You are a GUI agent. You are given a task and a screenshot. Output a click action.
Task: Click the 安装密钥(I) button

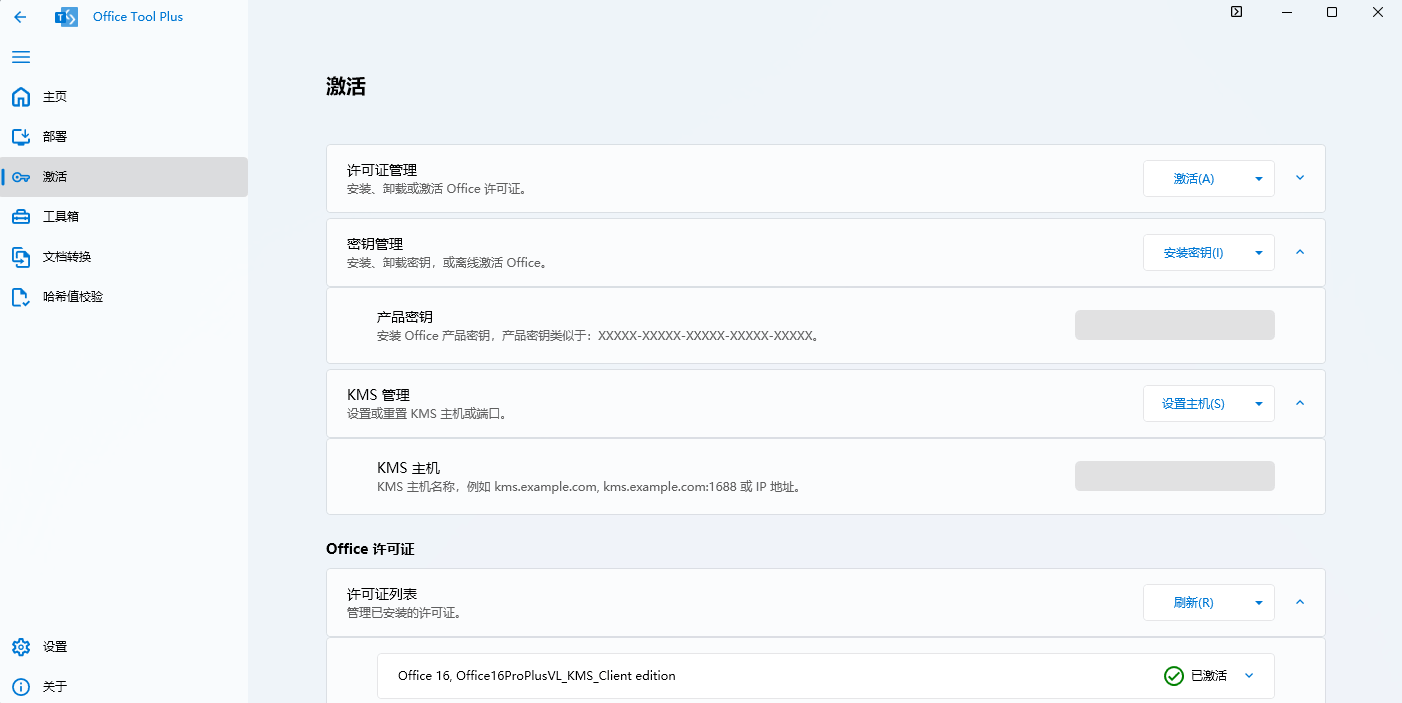(1193, 253)
